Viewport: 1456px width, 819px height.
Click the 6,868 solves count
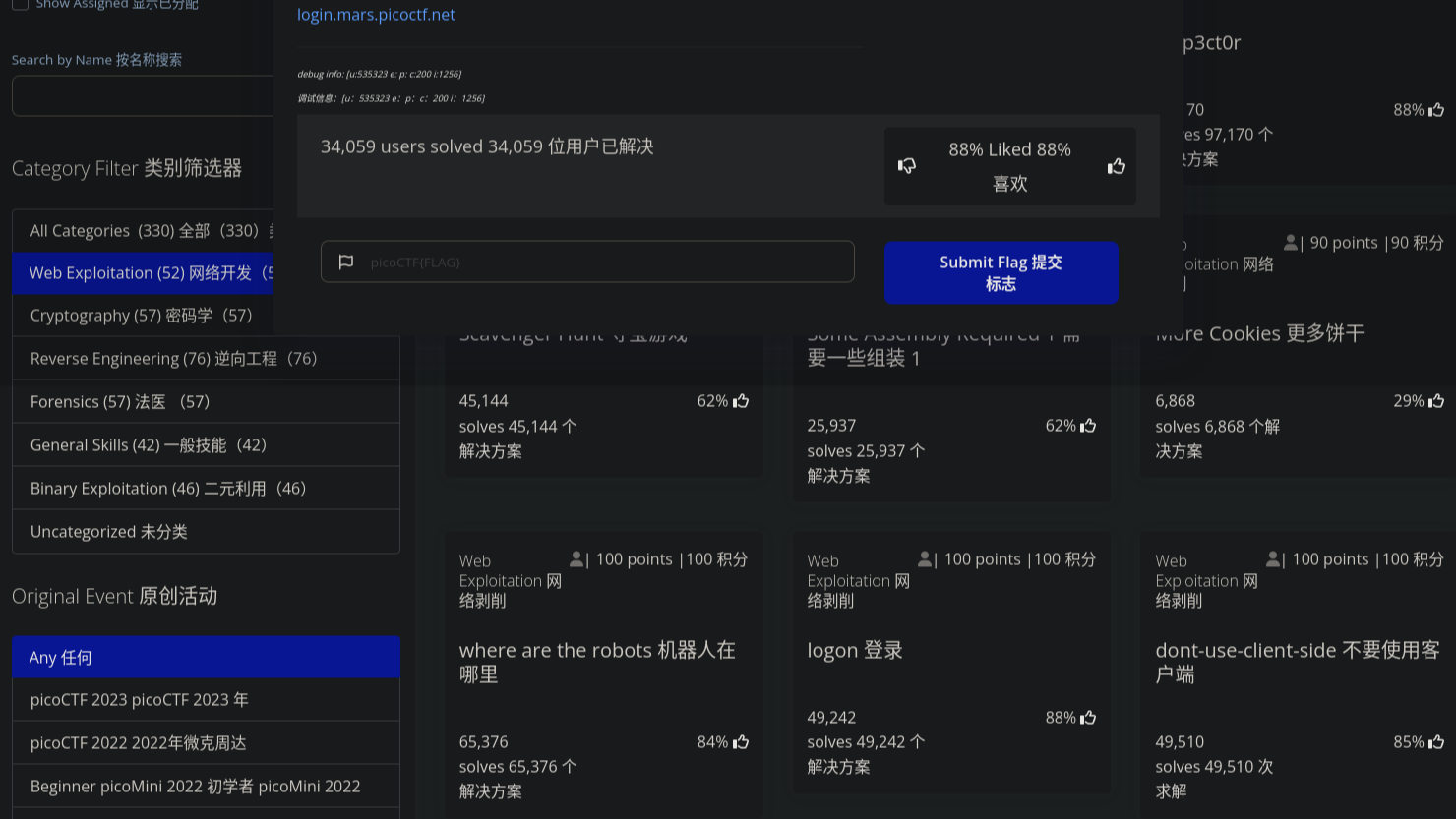[x=1176, y=400]
